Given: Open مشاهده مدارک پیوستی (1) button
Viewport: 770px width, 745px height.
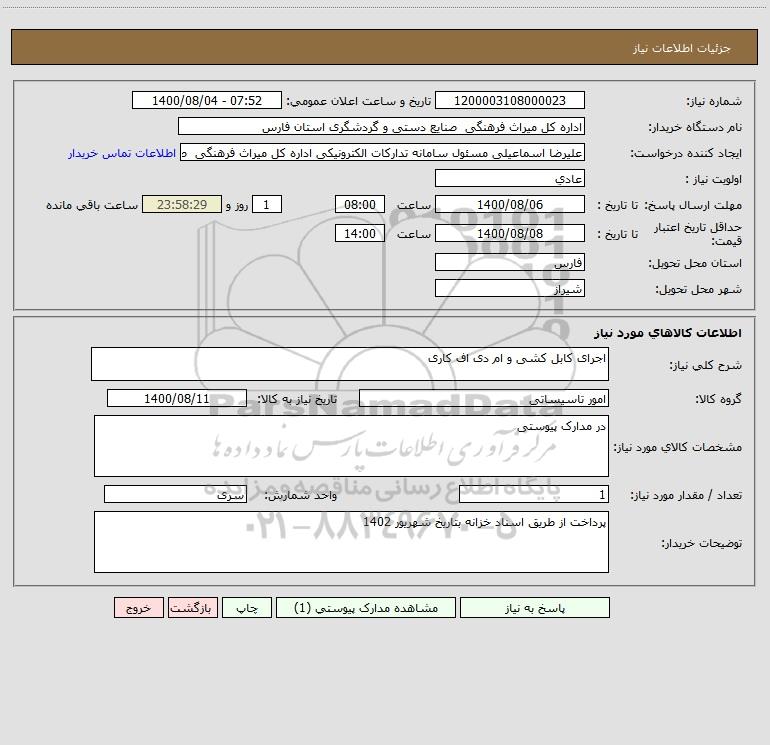Looking at the screenshot, I should pyautogui.click(x=366, y=607).
